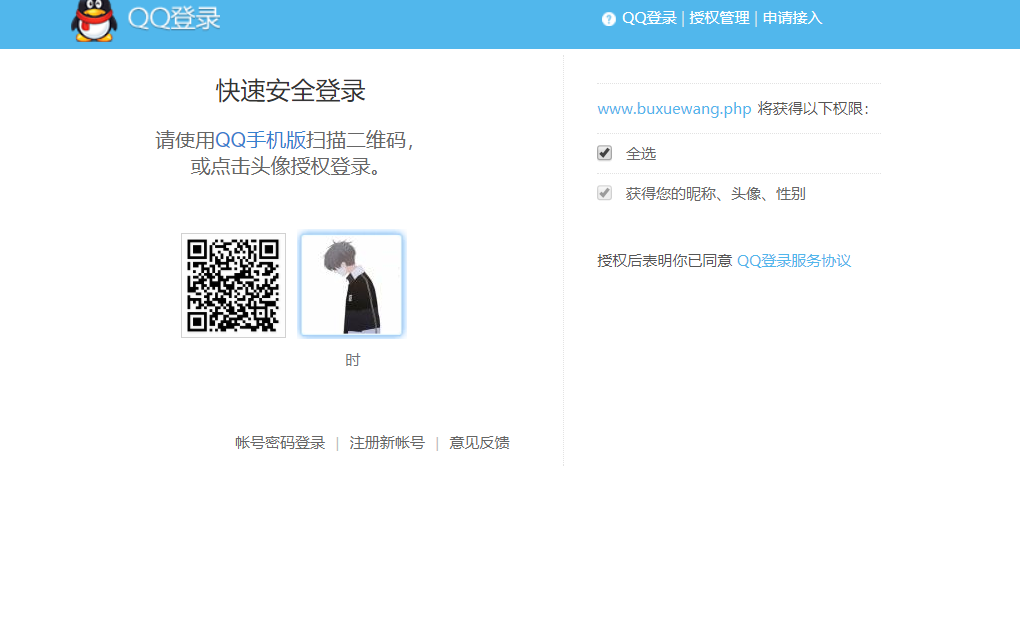Click the QQ登录 title text in the header

click(174, 18)
